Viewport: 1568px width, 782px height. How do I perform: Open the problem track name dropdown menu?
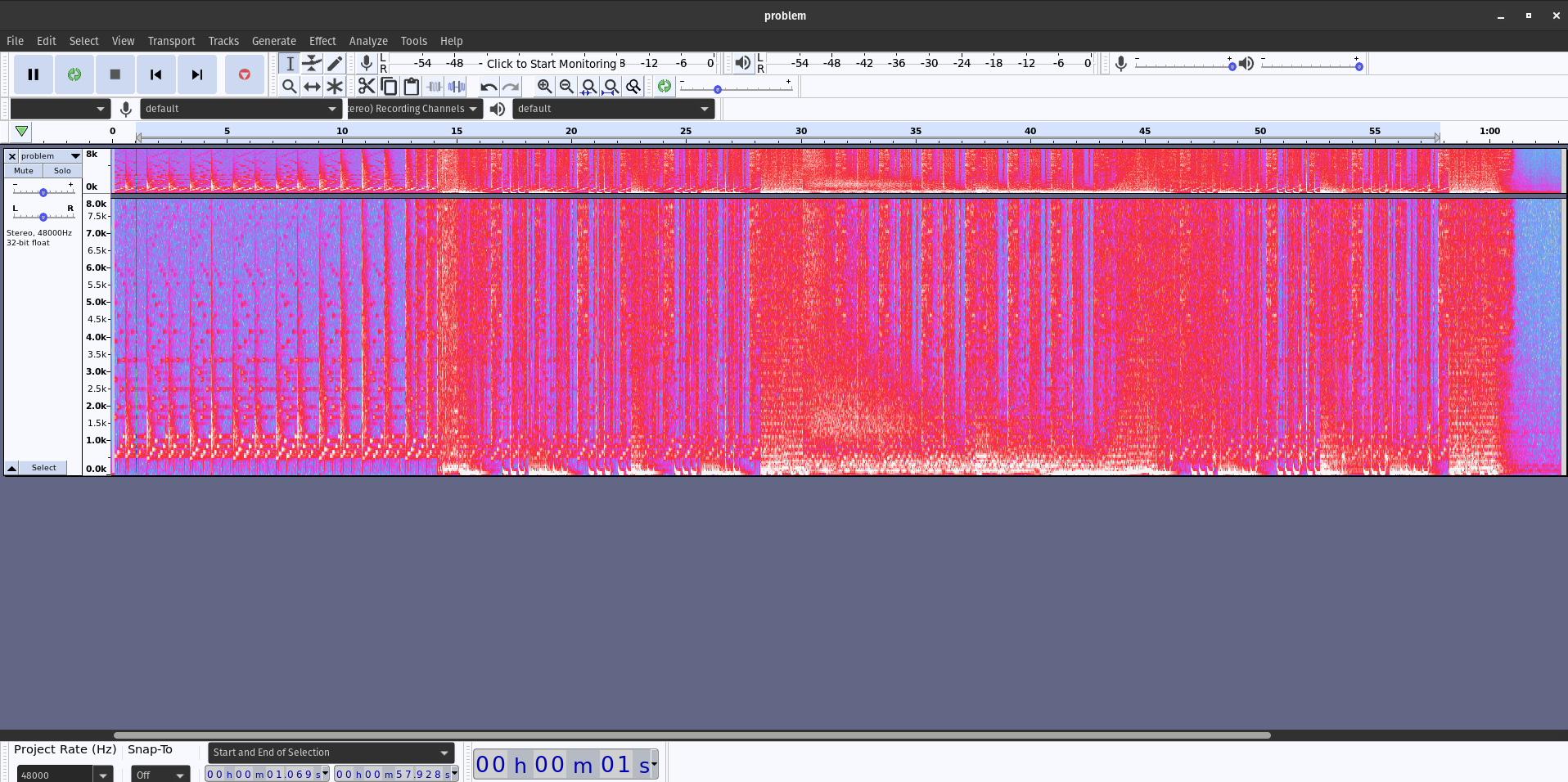tap(51, 156)
